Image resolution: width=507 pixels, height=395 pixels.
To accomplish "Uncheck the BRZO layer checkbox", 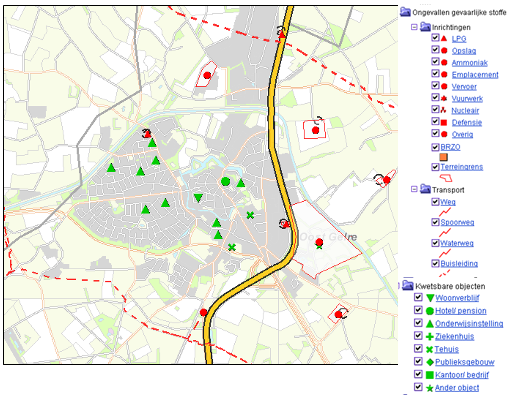I will coord(435,147).
